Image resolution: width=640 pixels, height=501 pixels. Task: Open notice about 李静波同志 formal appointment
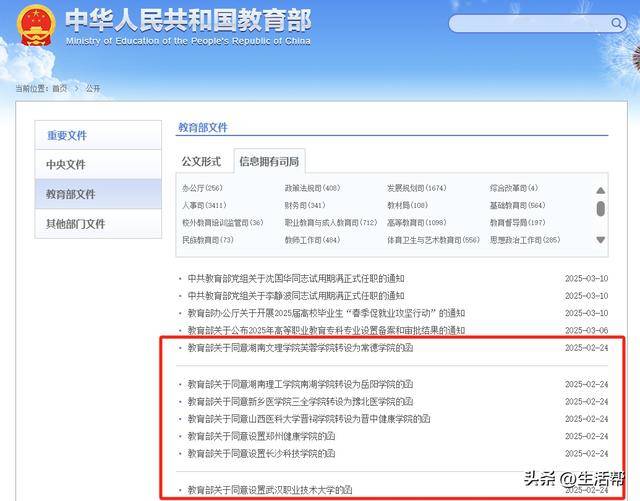[x=296, y=296]
